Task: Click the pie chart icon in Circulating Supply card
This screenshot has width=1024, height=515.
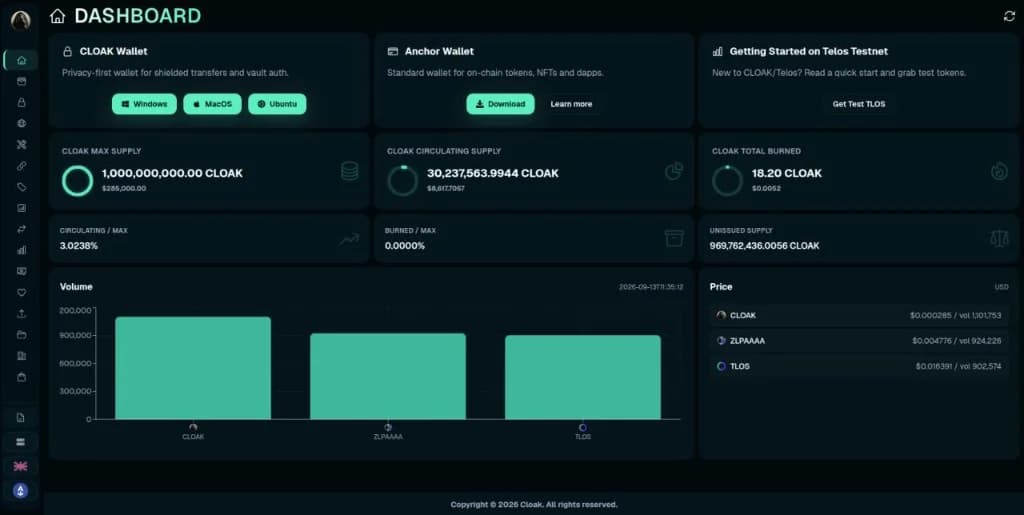Action: pos(674,171)
